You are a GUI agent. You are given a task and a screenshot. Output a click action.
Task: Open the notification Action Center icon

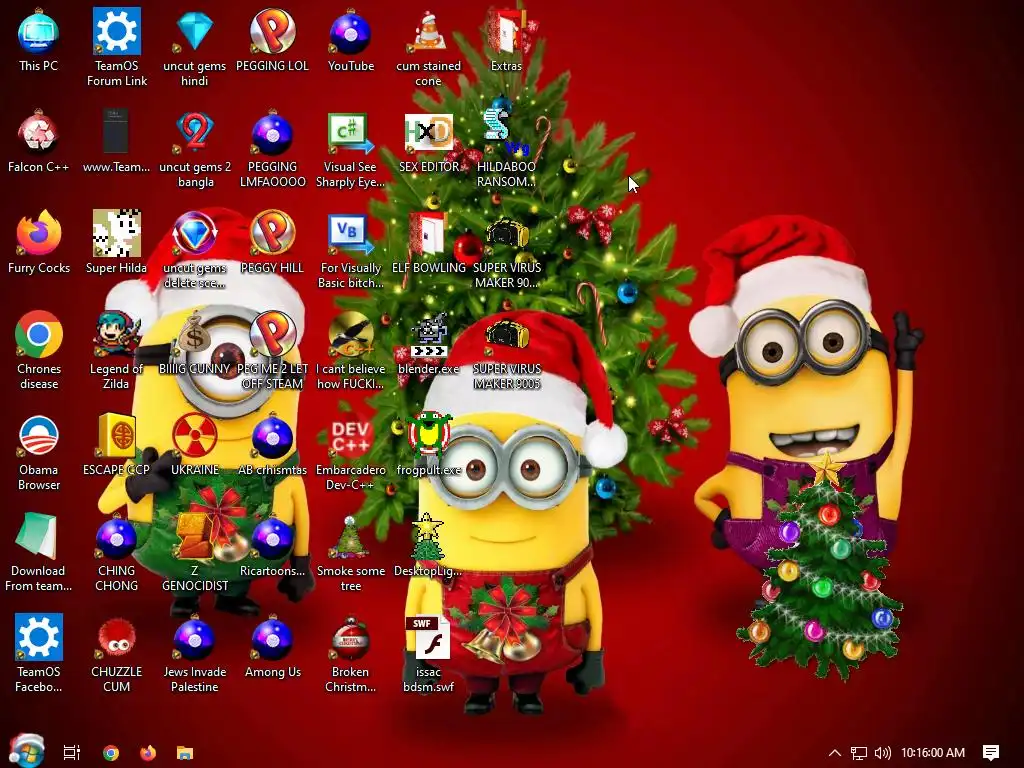click(x=991, y=753)
